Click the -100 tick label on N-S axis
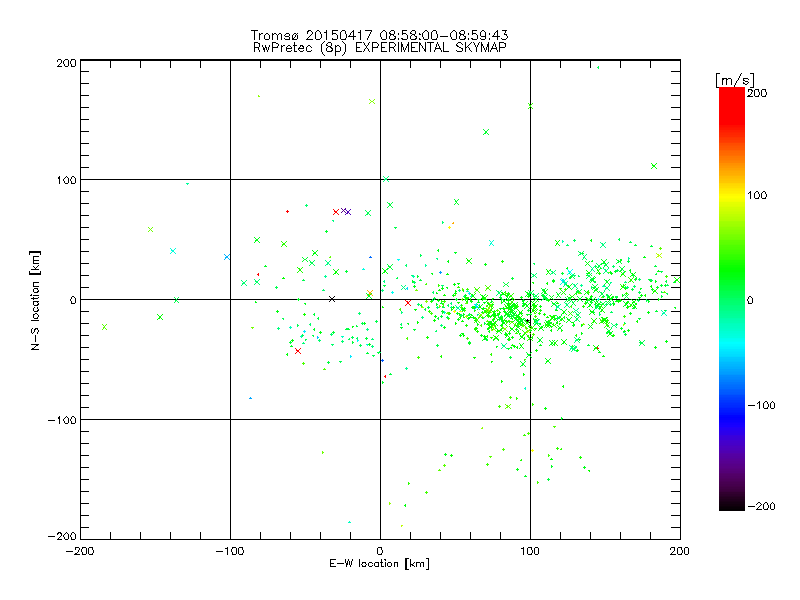This screenshot has height=600, width=800. [x=62, y=420]
